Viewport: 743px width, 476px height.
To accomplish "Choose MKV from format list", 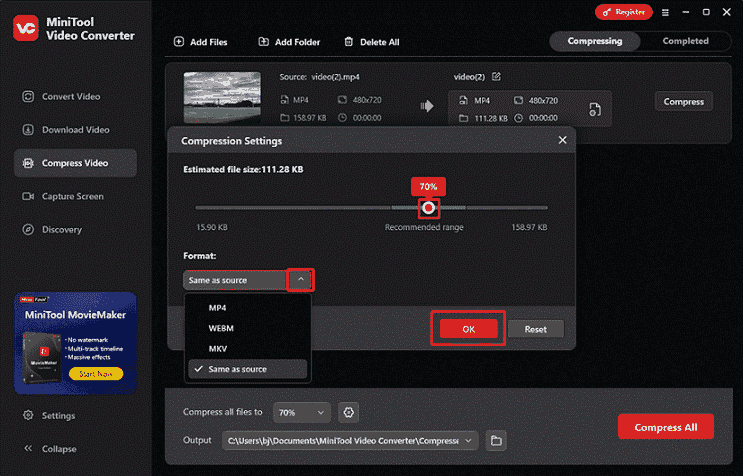I will (247, 349).
